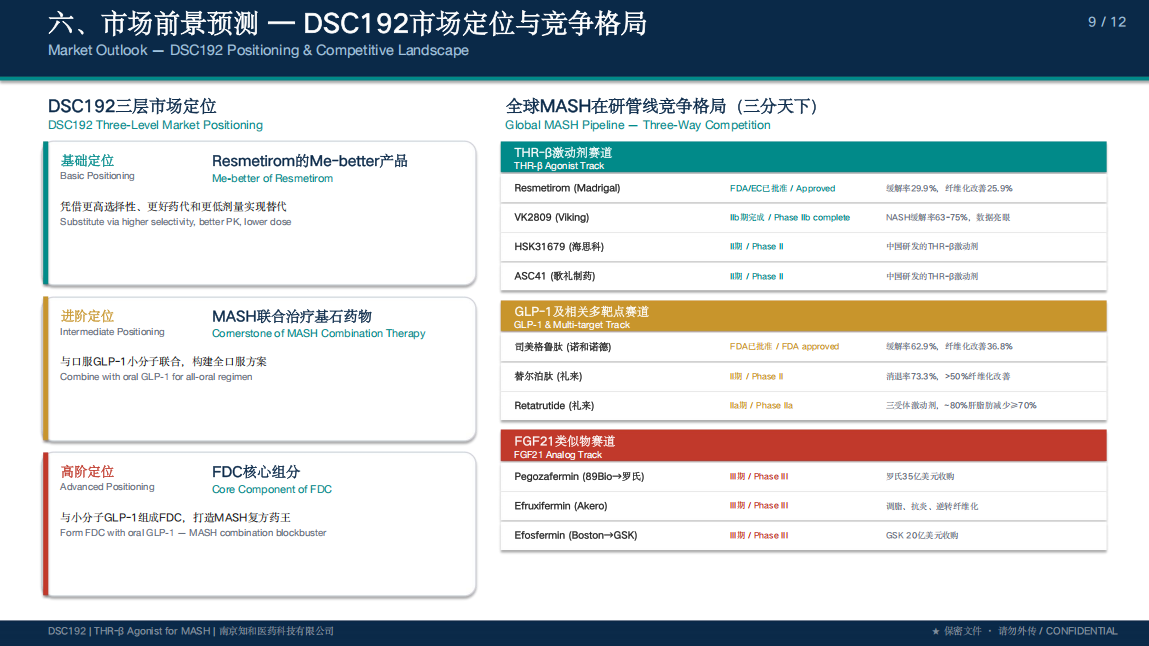Select 'IIa期 / Phase IIa' status

click(761, 406)
